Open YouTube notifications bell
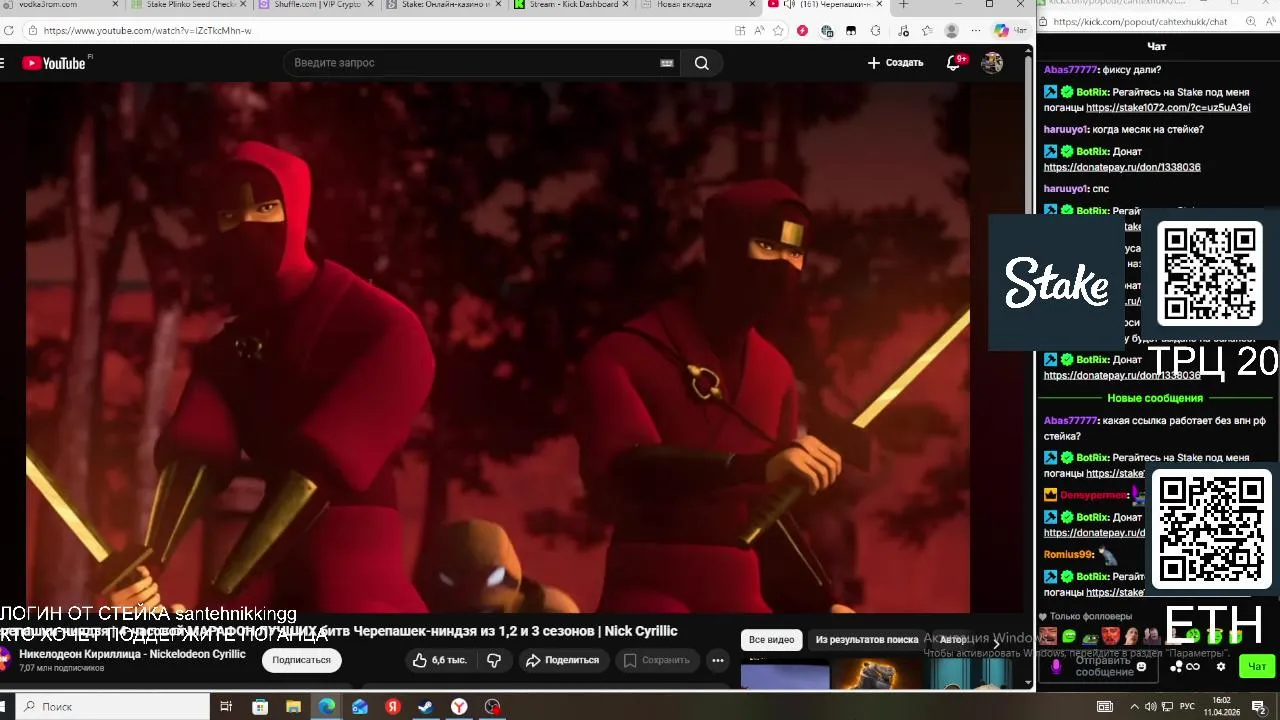Image resolution: width=1280 pixels, height=720 pixels. 954,63
